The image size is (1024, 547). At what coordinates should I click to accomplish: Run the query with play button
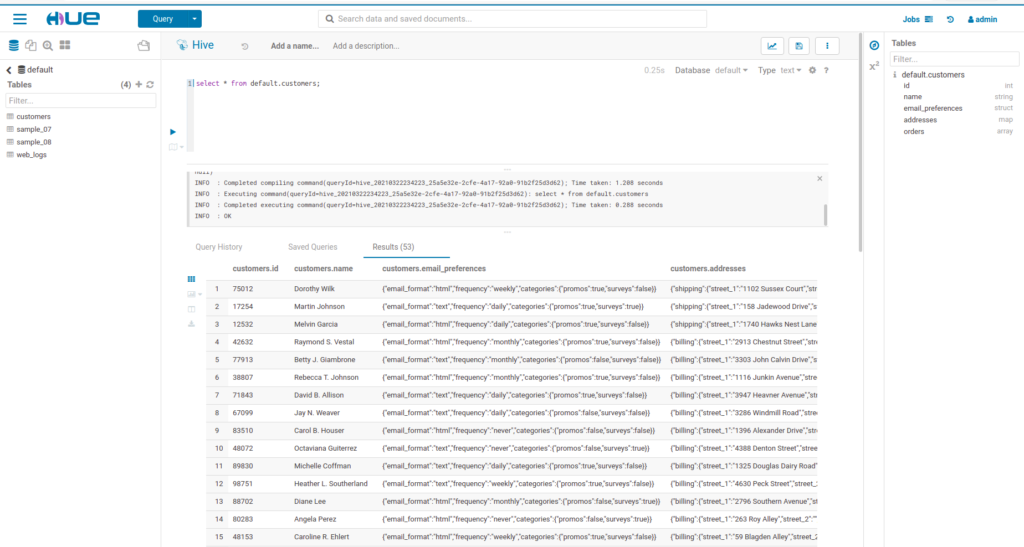pos(173,132)
